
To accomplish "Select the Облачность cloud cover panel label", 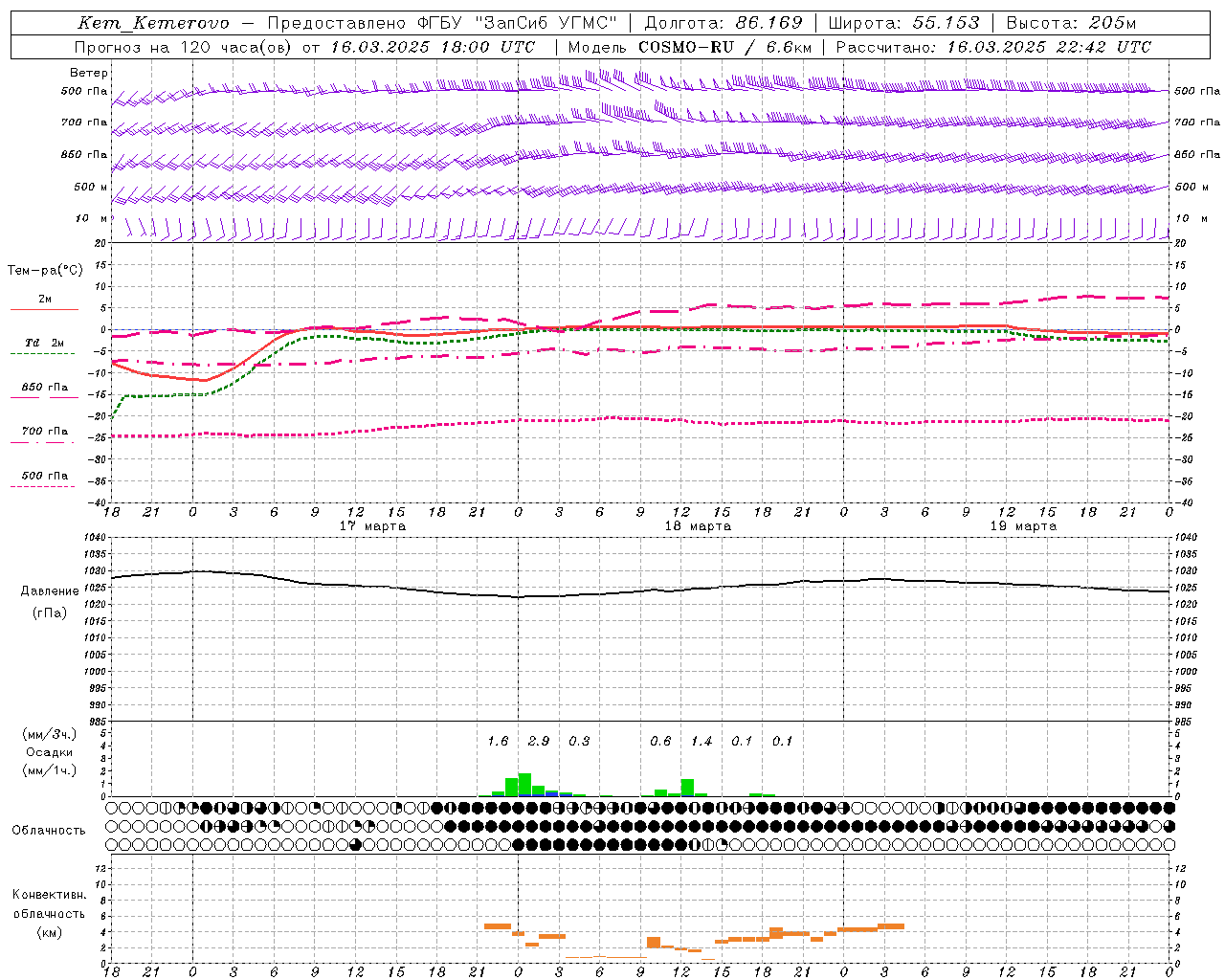I will pos(49,831).
